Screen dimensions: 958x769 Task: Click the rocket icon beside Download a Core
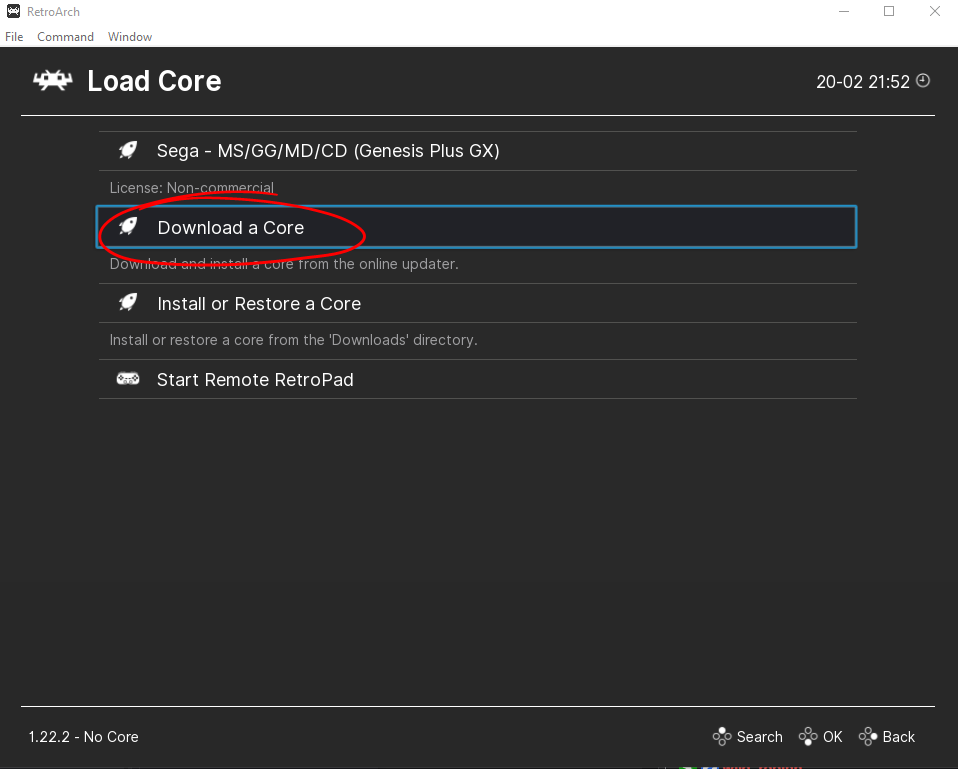coord(127,226)
